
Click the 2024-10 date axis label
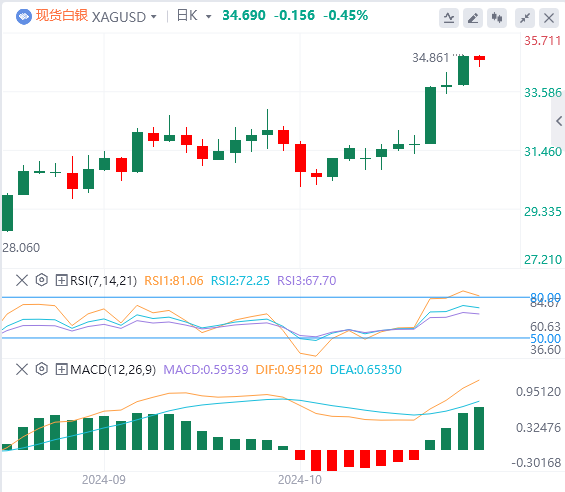click(300, 480)
